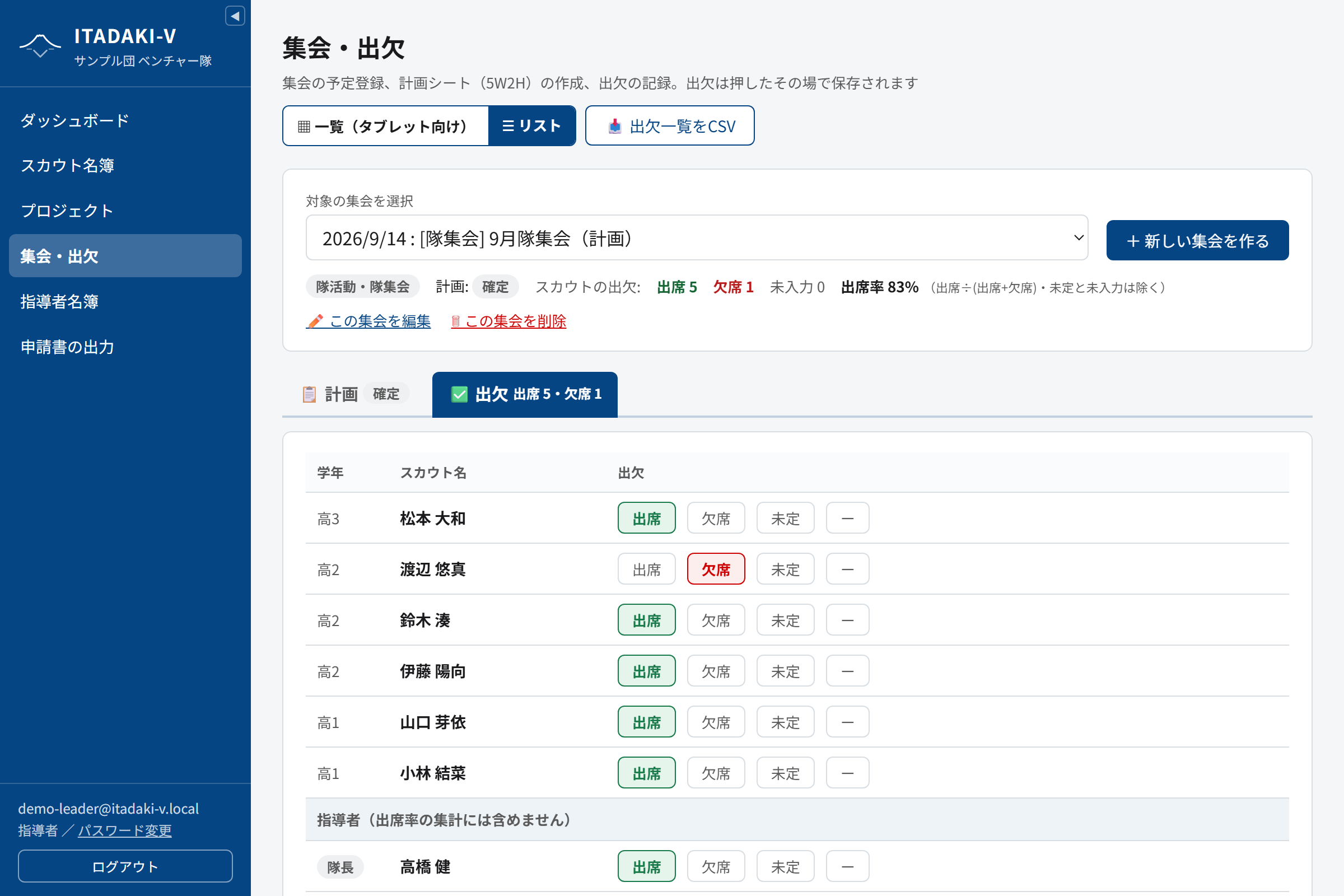Image resolution: width=1344 pixels, height=896 pixels.
Task: Set 小林 結菜 to 未定
Action: pyautogui.click(x=785, y=773)
